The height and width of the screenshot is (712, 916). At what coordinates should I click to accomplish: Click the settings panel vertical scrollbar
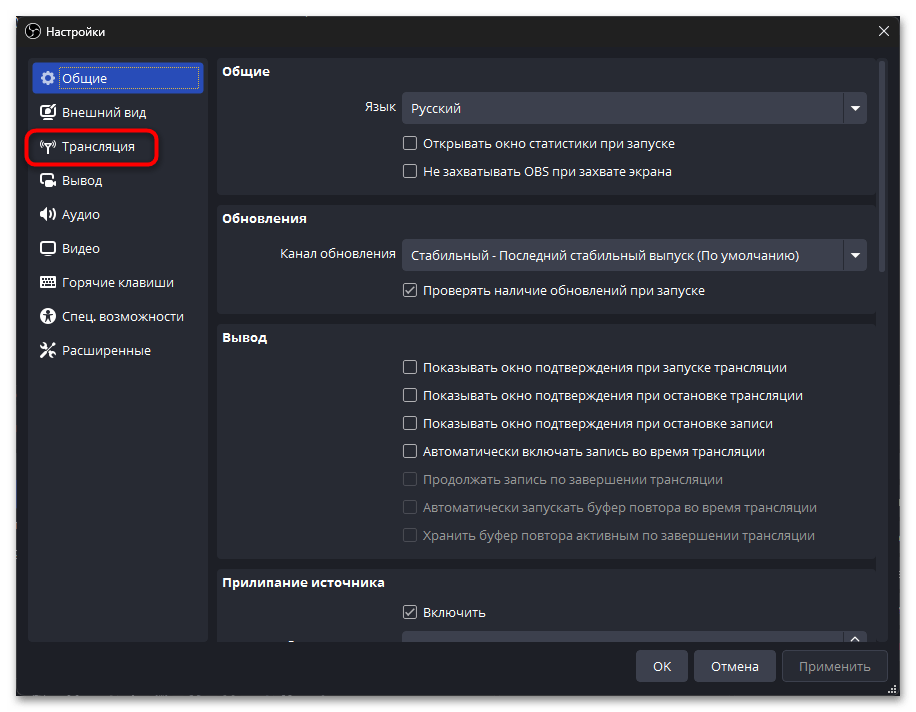(x=881, y=165)
